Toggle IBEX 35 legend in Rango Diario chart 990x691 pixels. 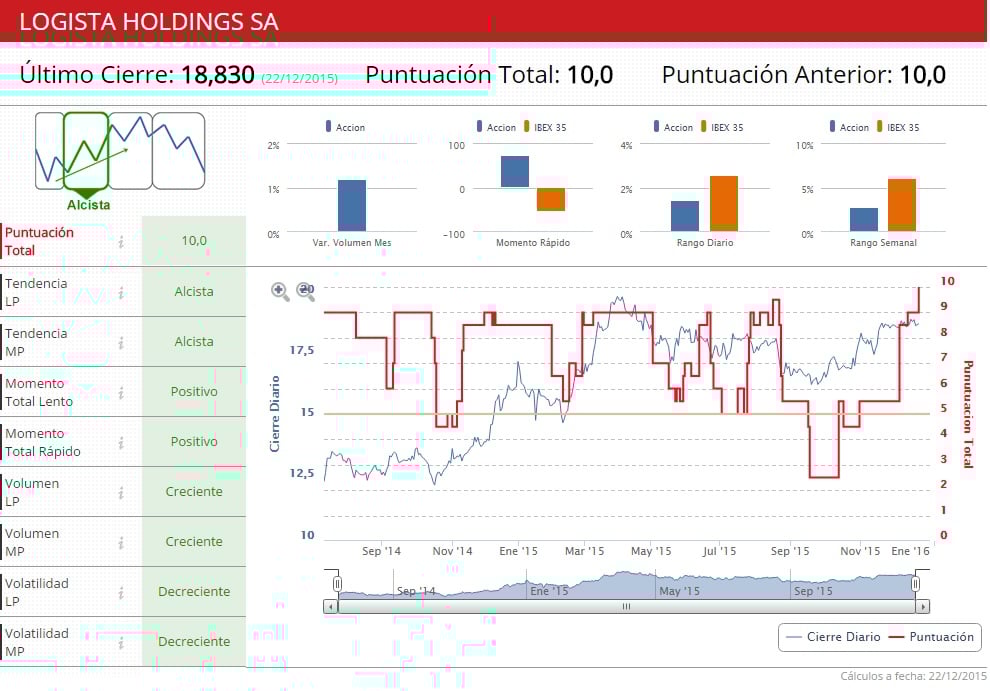722,127
